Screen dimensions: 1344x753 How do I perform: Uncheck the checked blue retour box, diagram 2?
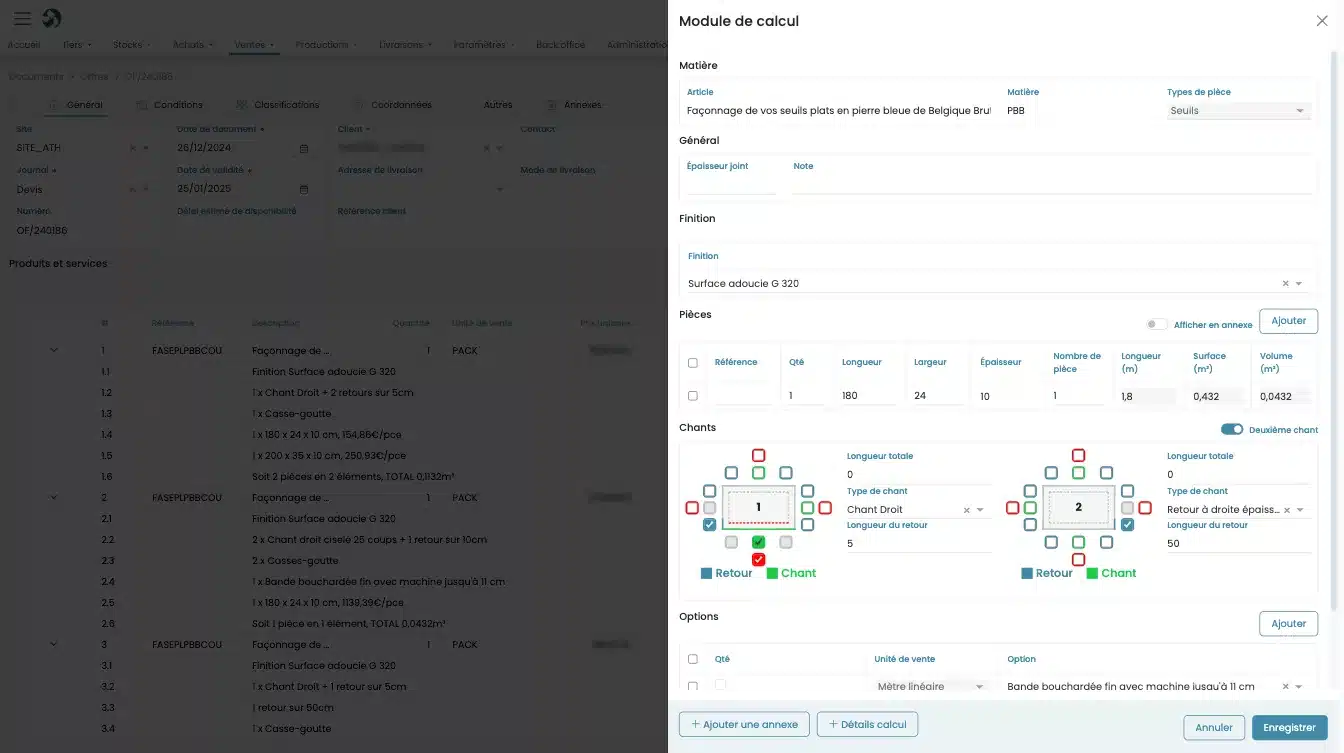1127,525
